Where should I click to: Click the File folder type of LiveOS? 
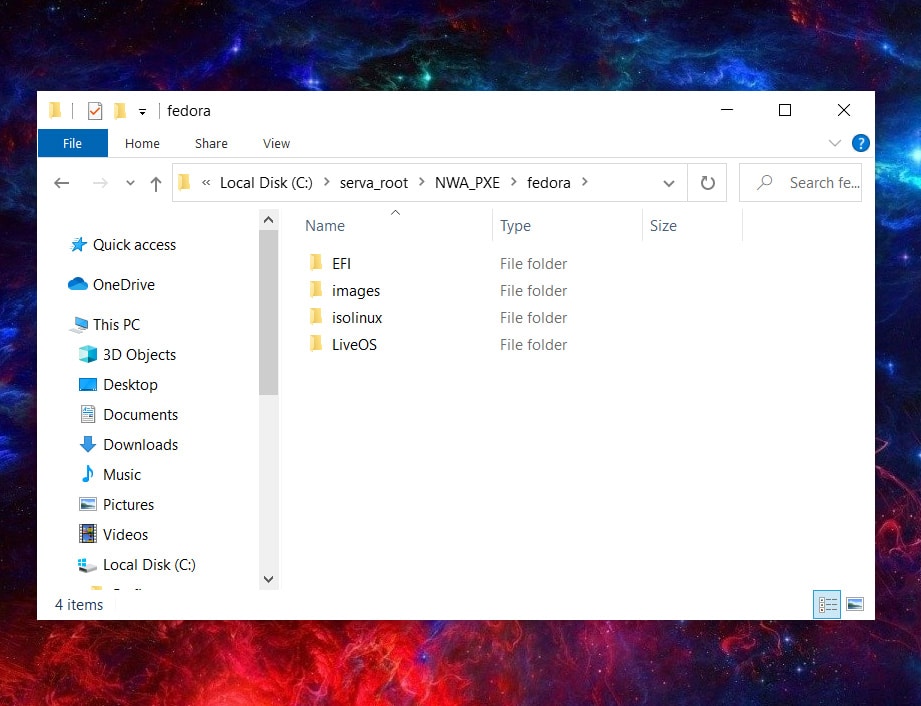tap(533, 345)
